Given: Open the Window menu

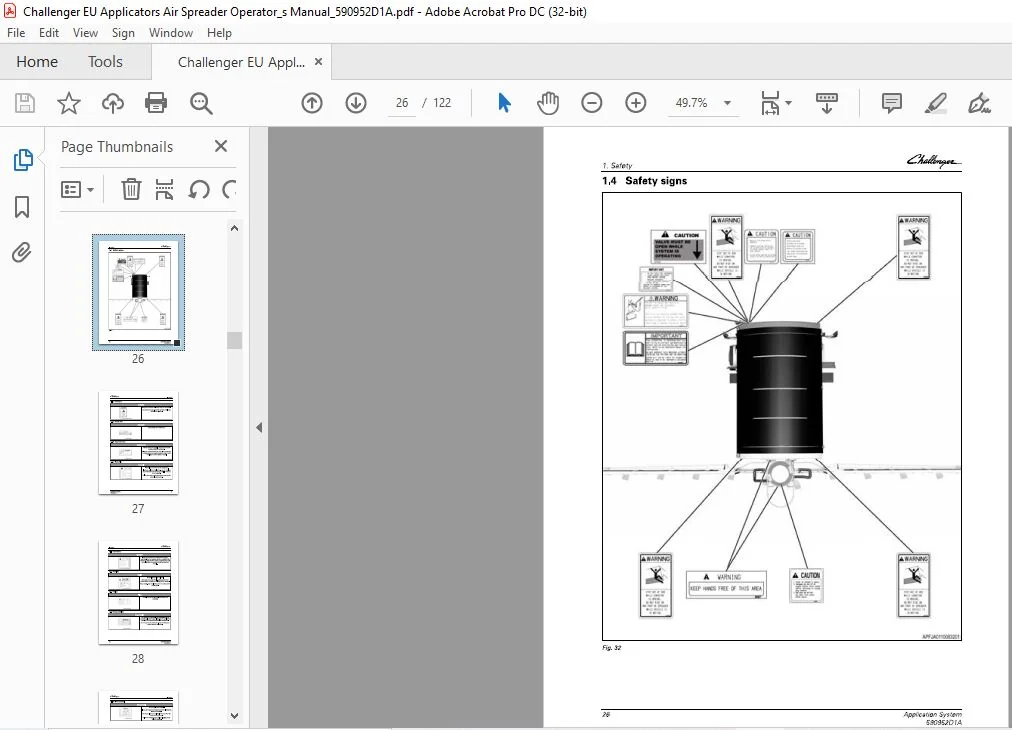Looking at the screenshot, I should click(x=170, y=33).
